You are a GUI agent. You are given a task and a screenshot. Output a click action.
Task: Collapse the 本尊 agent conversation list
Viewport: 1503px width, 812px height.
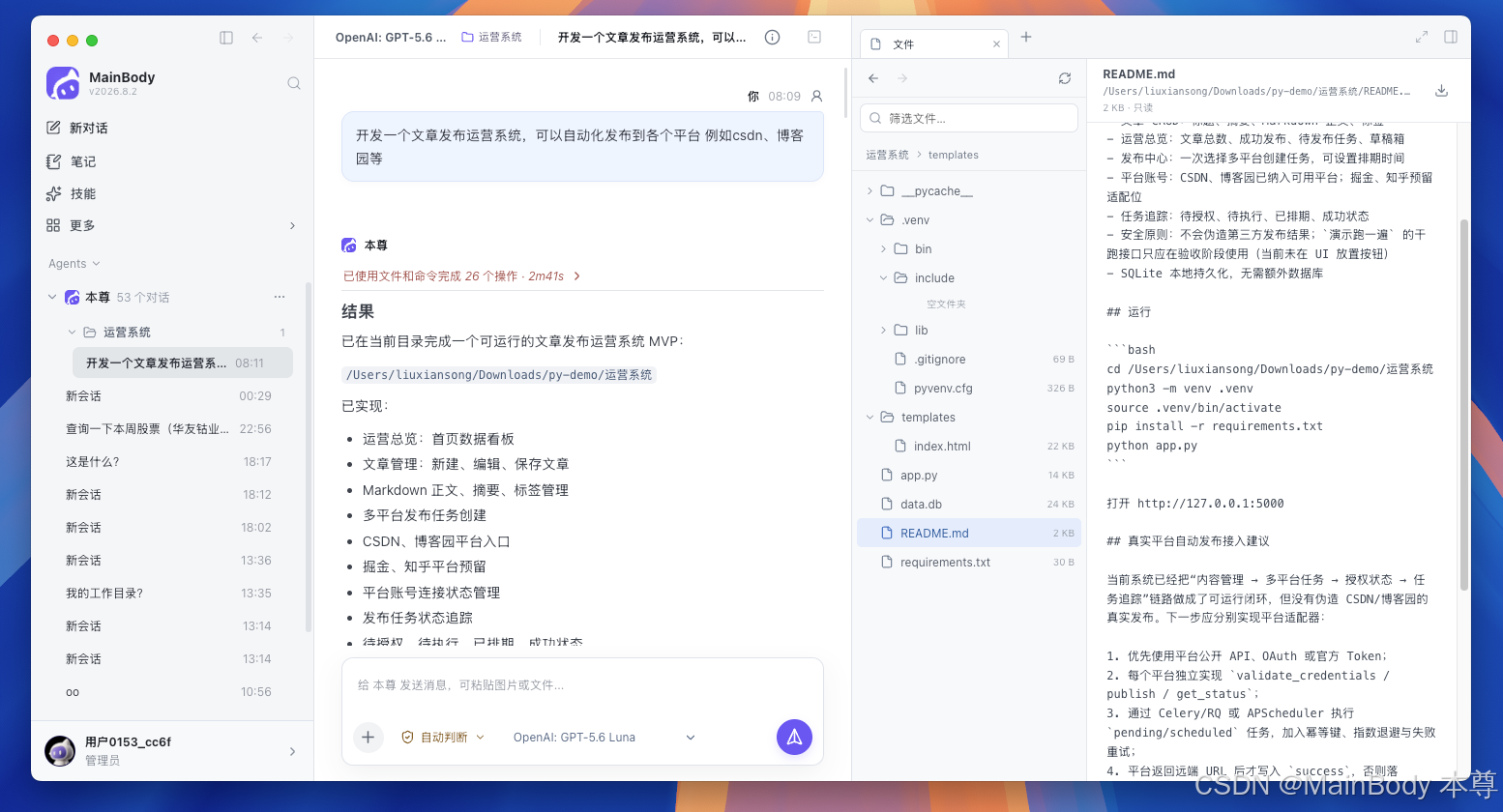tap(52, 297)
